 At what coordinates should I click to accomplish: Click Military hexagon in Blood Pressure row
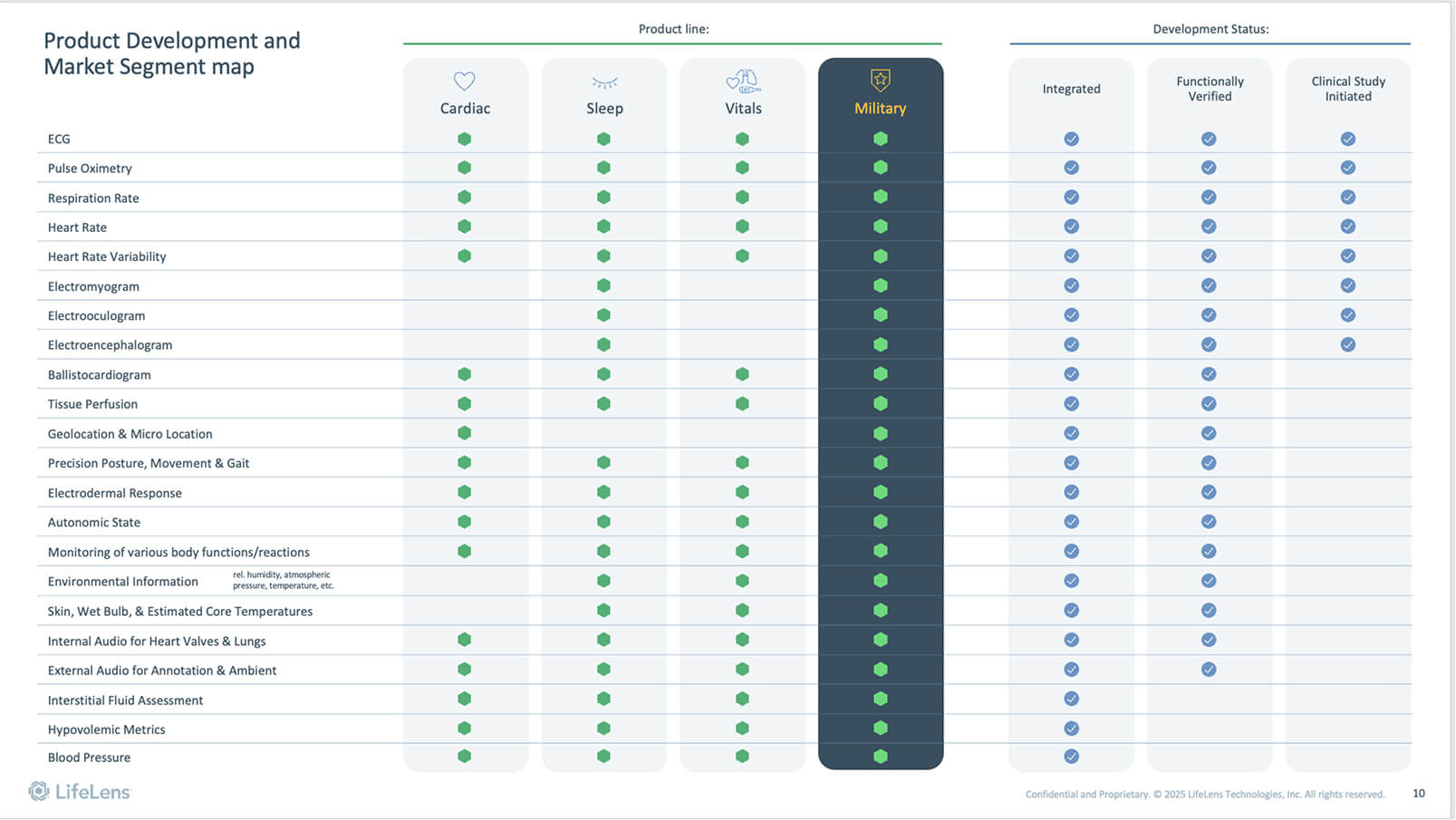(880, 757)
